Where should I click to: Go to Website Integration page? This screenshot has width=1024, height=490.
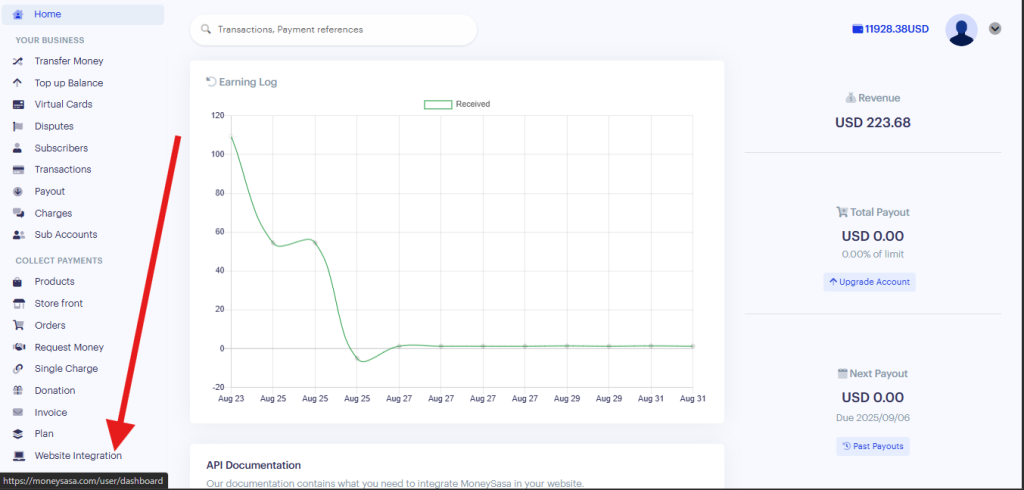pos(78,456)
